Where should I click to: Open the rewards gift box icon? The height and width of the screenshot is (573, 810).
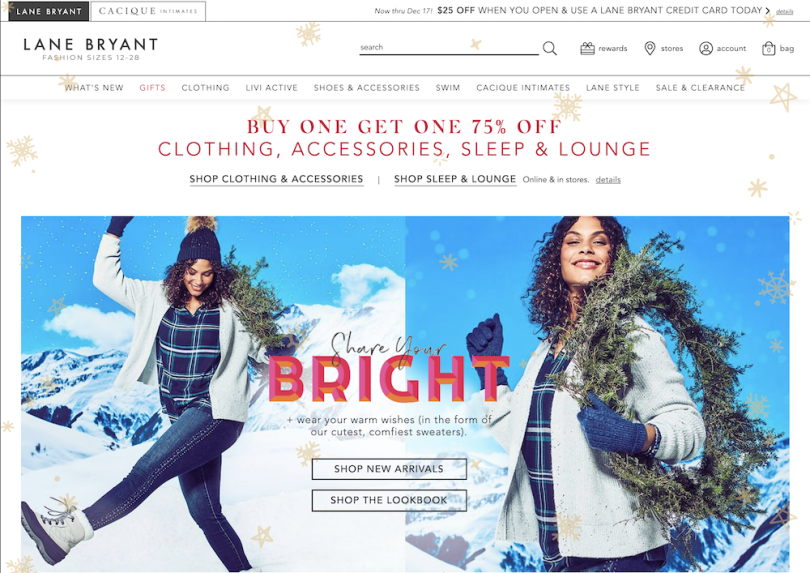pyautogui.click(x=587, y=49)
